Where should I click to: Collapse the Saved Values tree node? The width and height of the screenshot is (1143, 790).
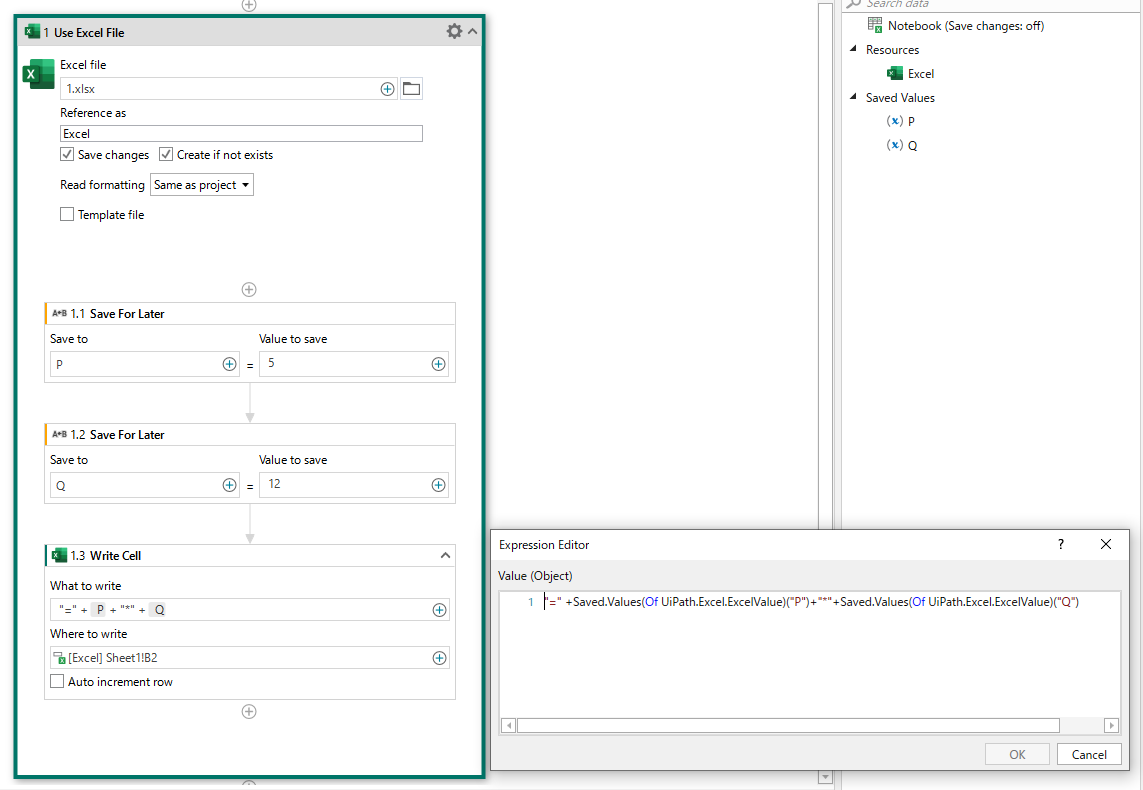point(853,97)
